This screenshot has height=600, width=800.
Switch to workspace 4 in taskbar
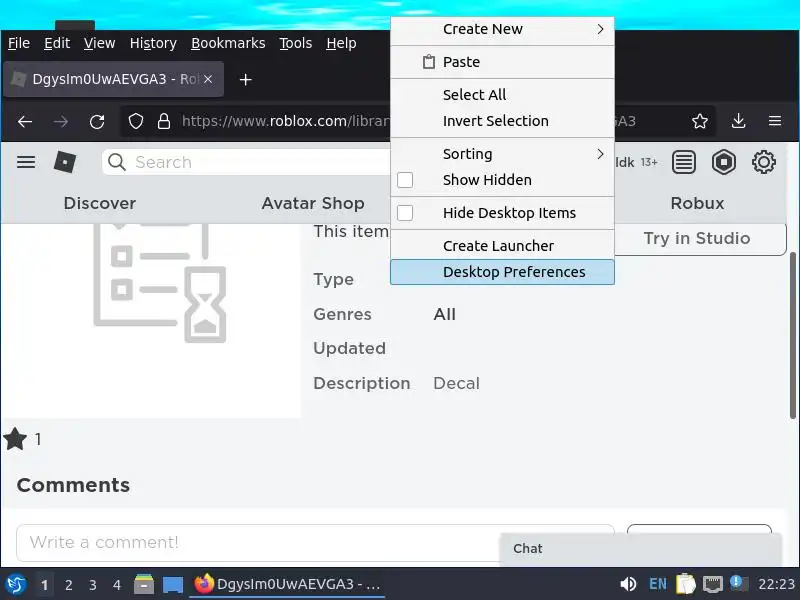(x=117, y=584)
